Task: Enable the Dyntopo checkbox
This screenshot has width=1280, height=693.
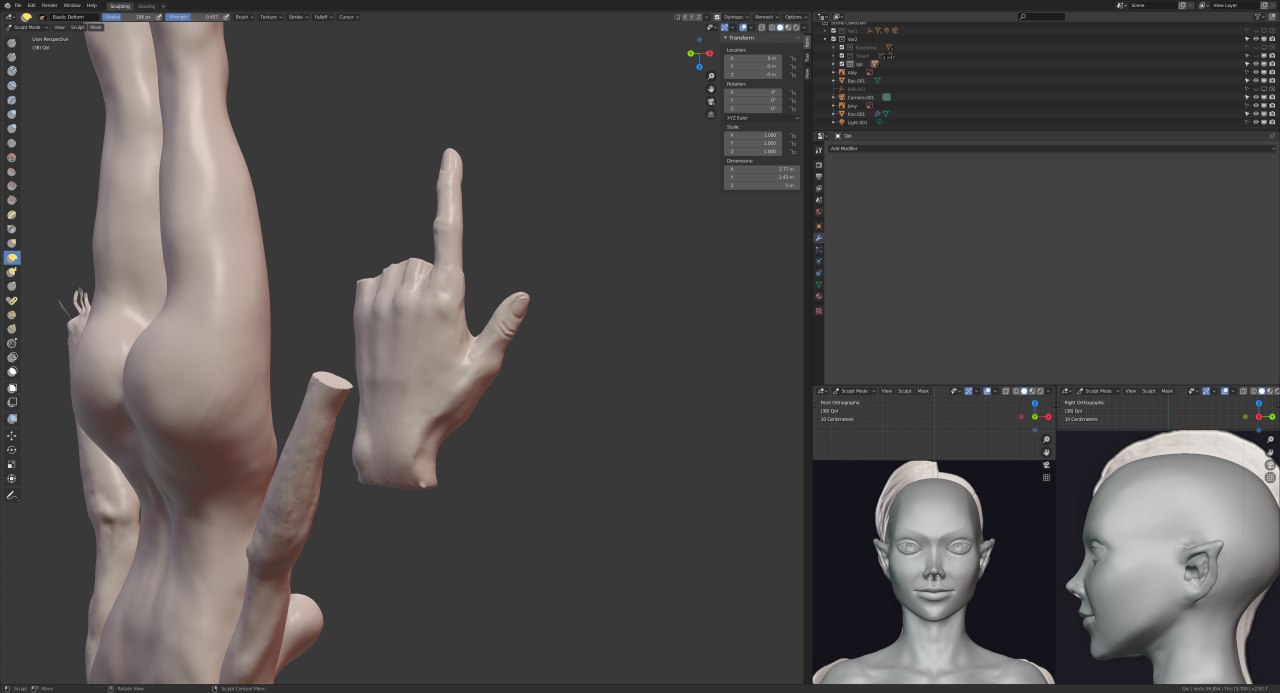Action: click(717, 17)
